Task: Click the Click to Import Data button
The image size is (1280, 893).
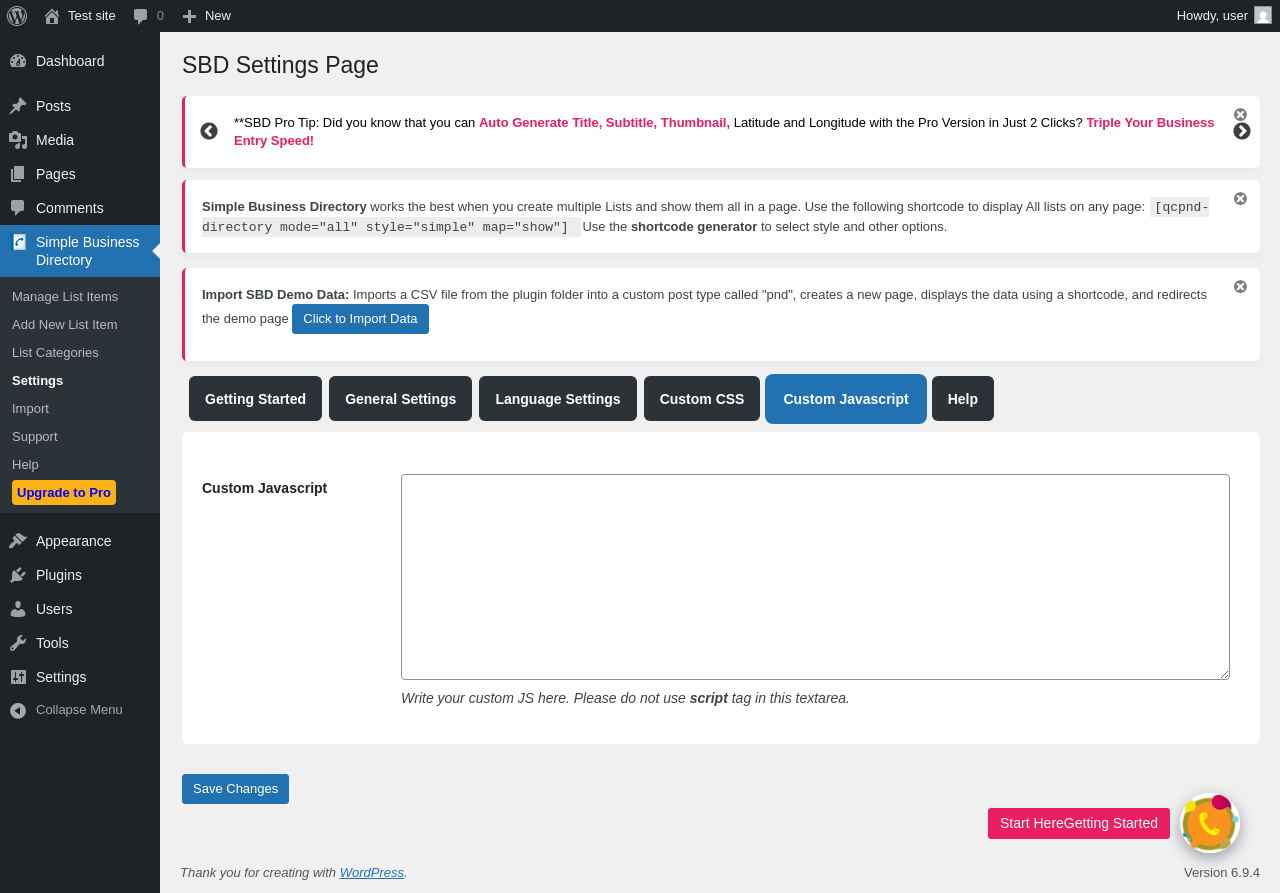Action: 360,319
